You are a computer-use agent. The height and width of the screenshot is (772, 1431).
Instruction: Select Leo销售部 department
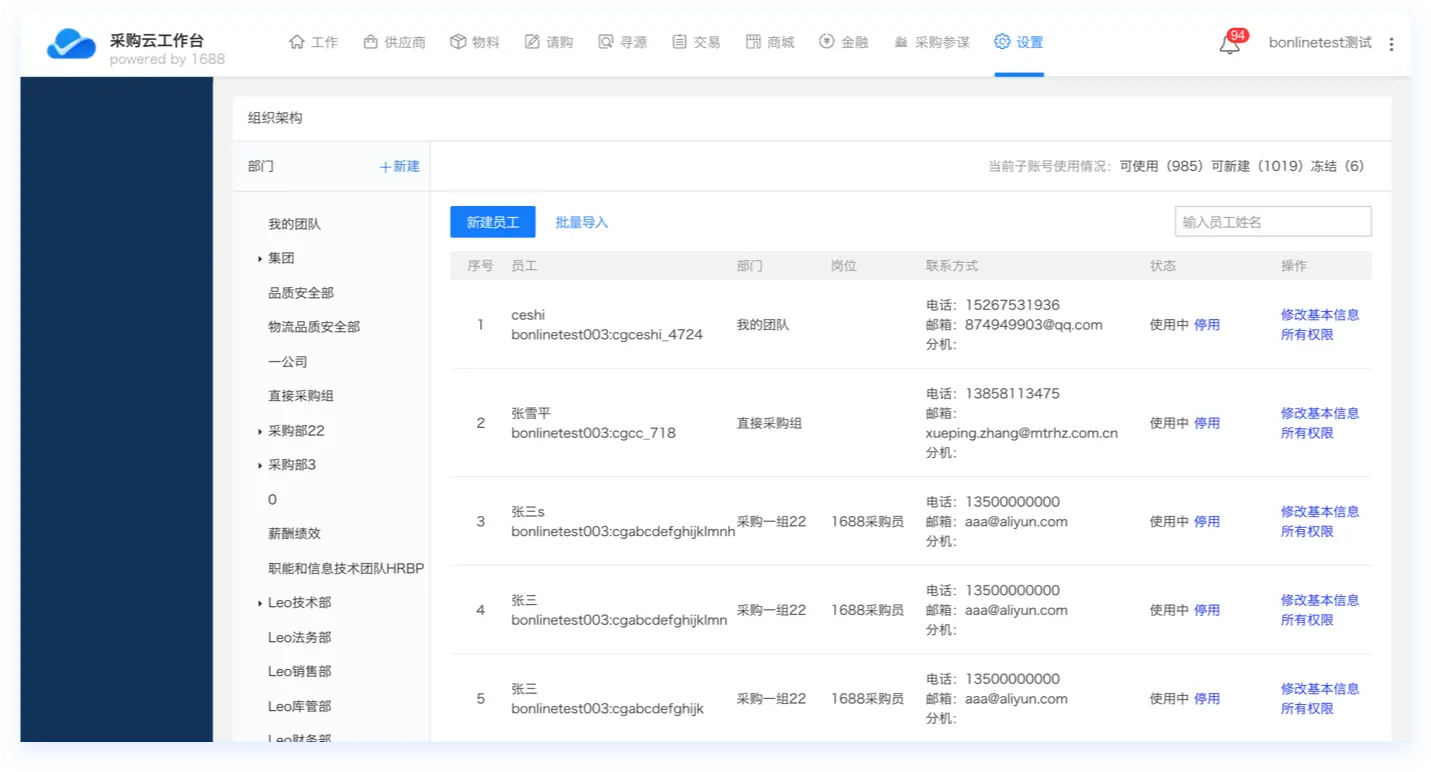pyautogui.click(x=299, y=672)
